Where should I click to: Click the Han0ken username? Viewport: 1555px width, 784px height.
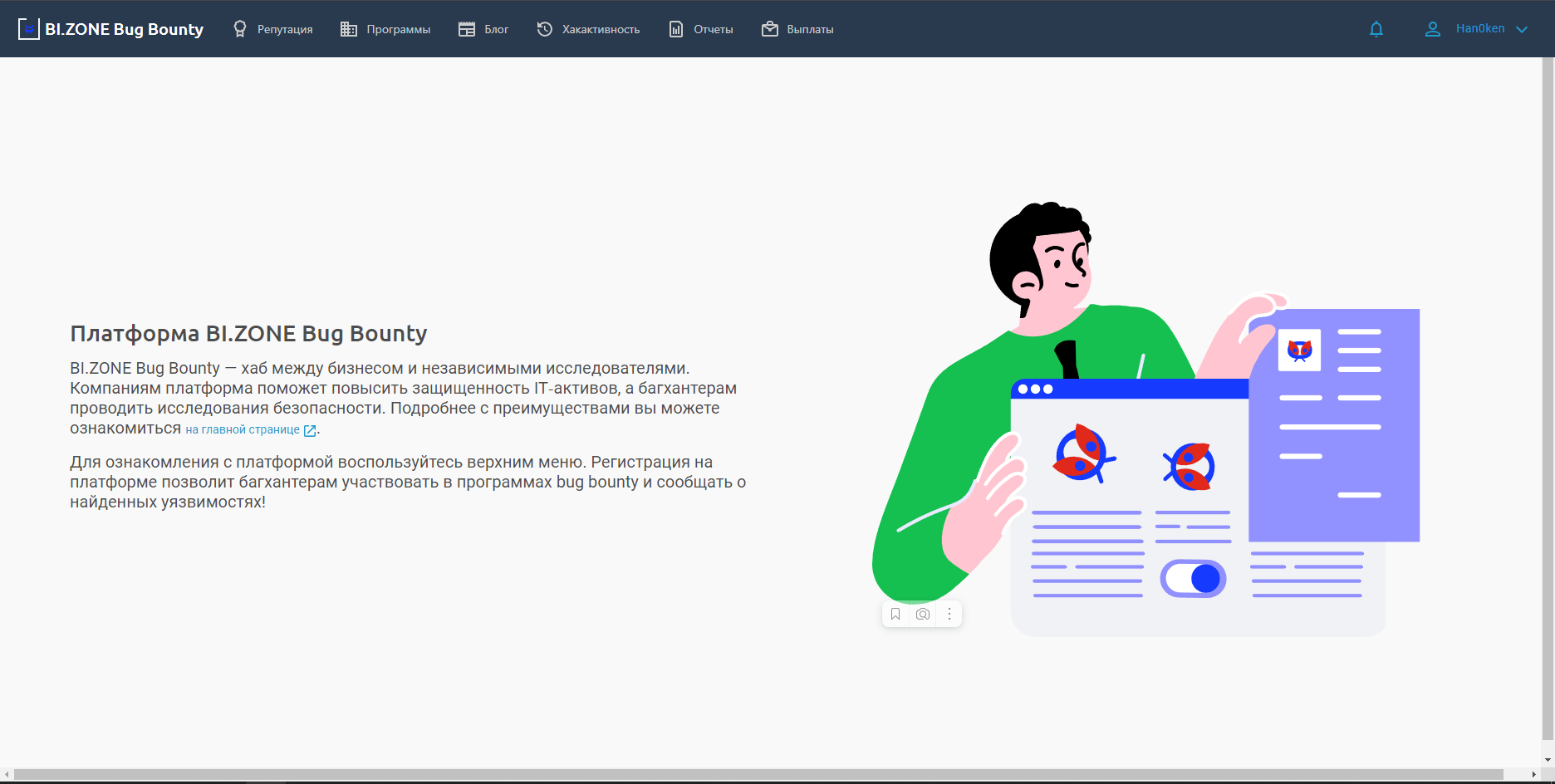coord(1480,28)
